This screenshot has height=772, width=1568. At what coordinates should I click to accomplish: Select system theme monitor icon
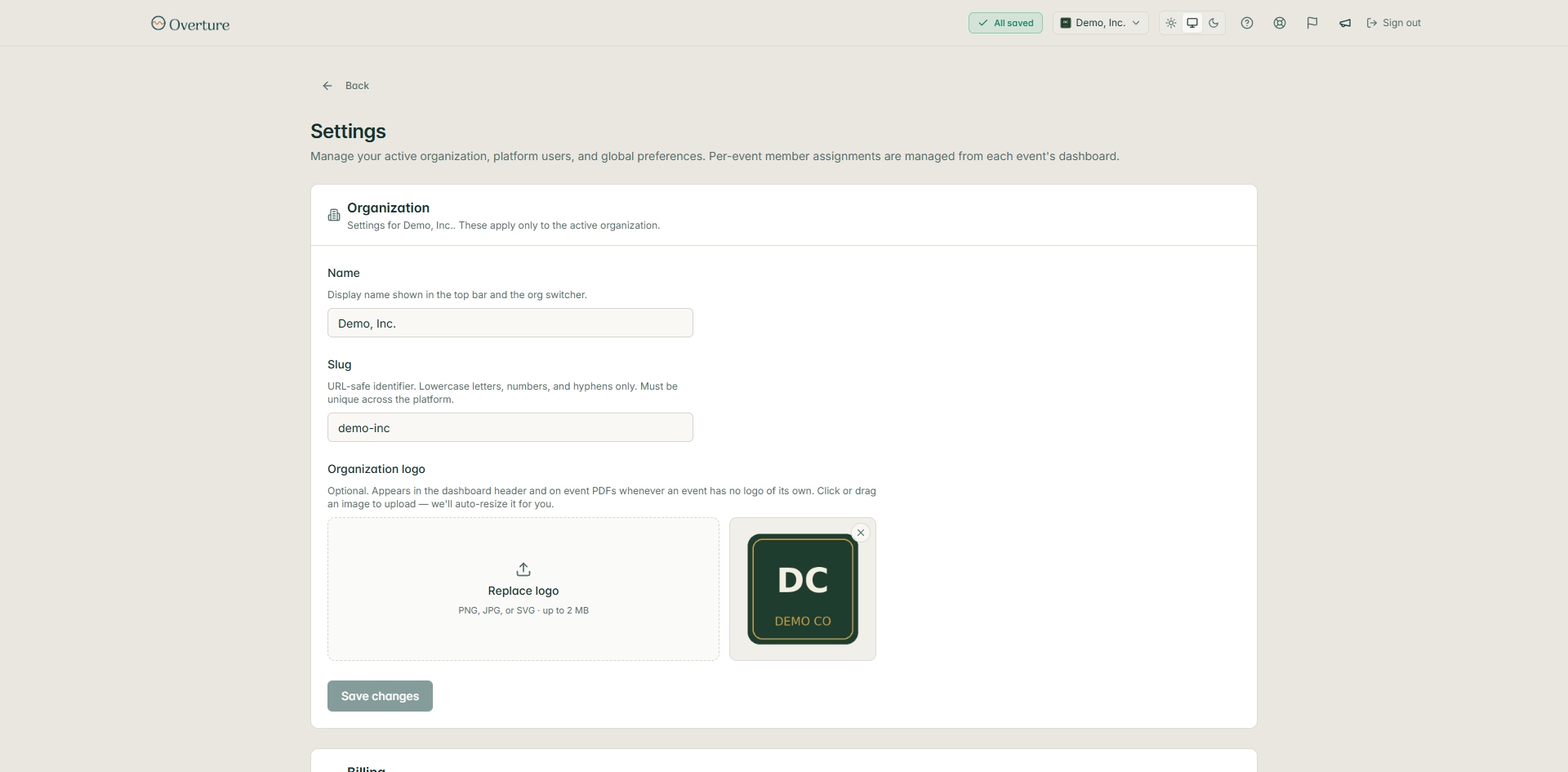[1192, 23]
